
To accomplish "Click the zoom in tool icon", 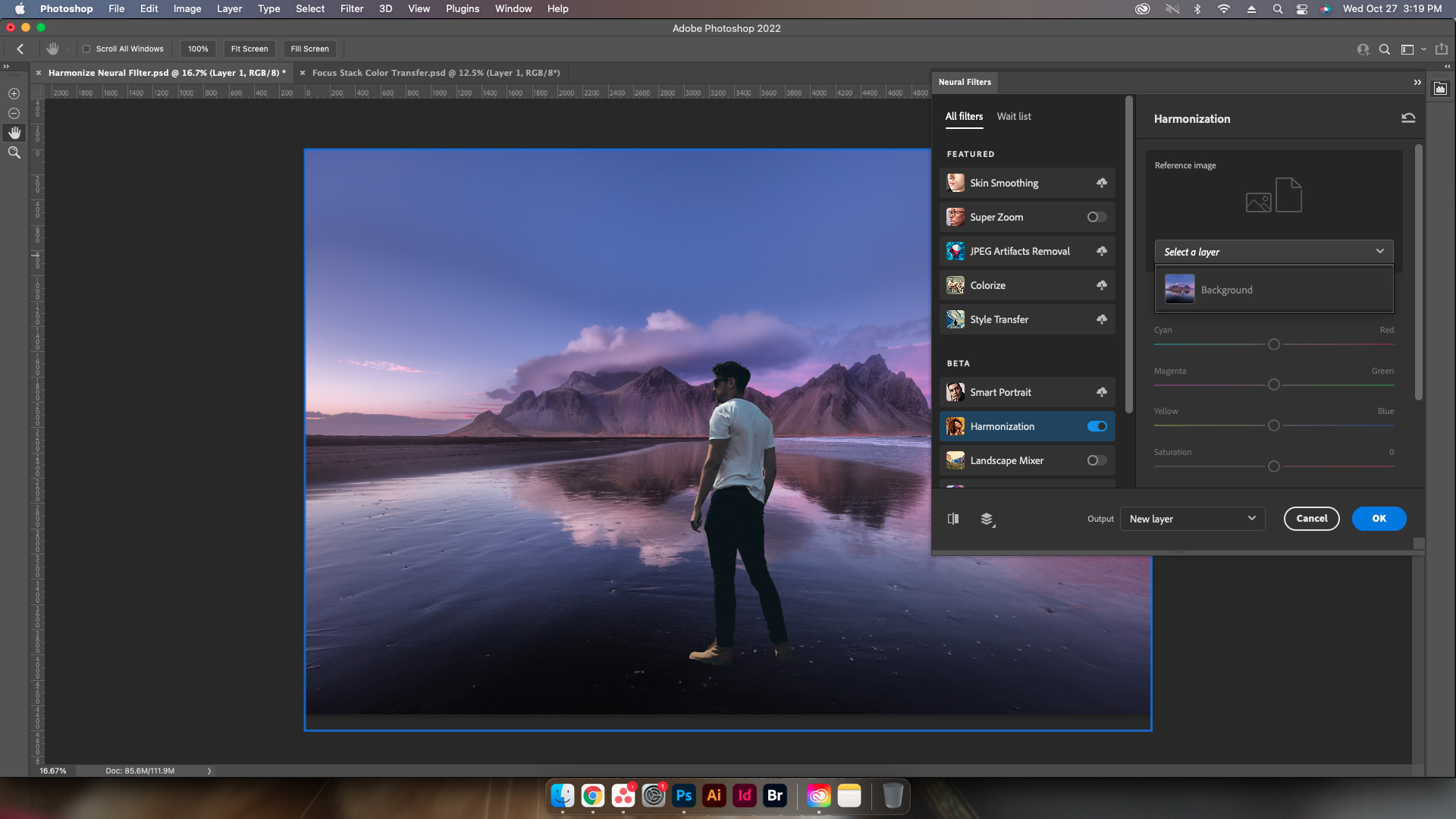I will 14,93.
